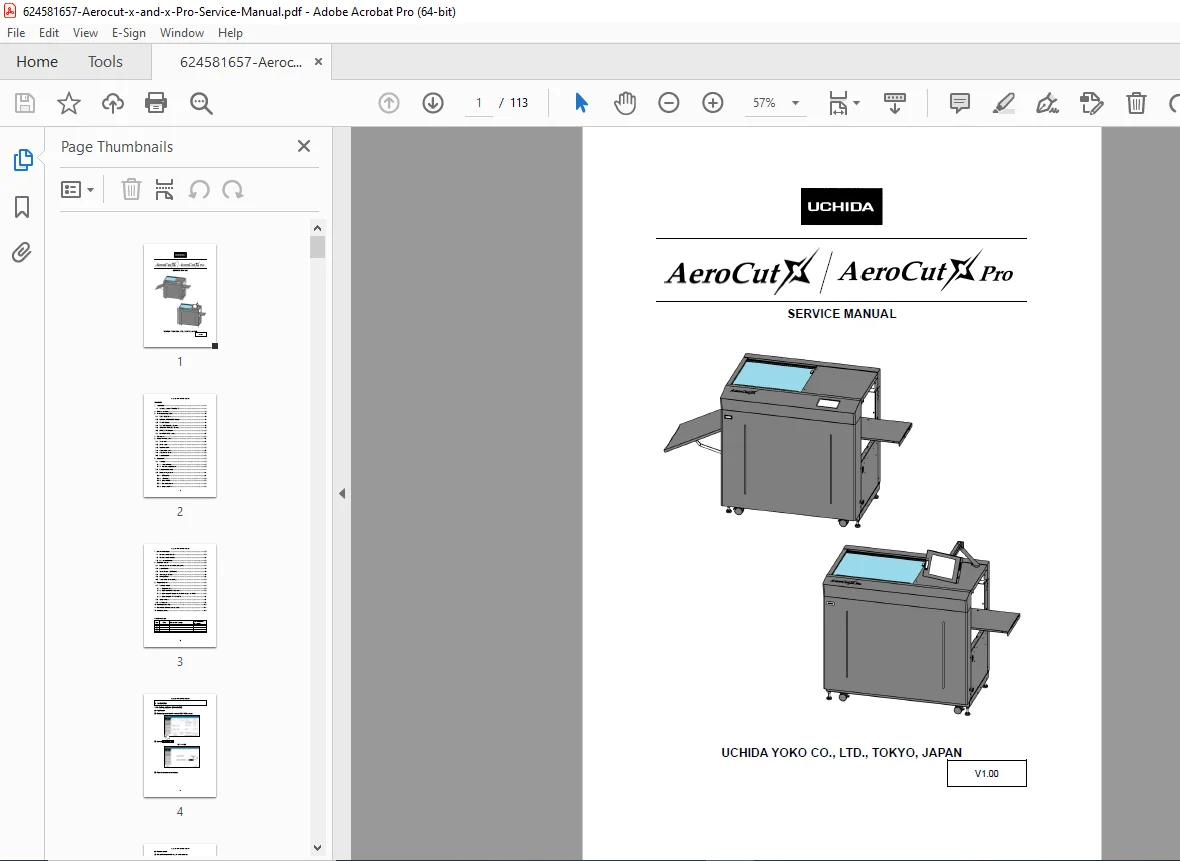Click the fit page width icon
Image resolution: width=1180 pixels, height=861 pixels.
(838, 103)
